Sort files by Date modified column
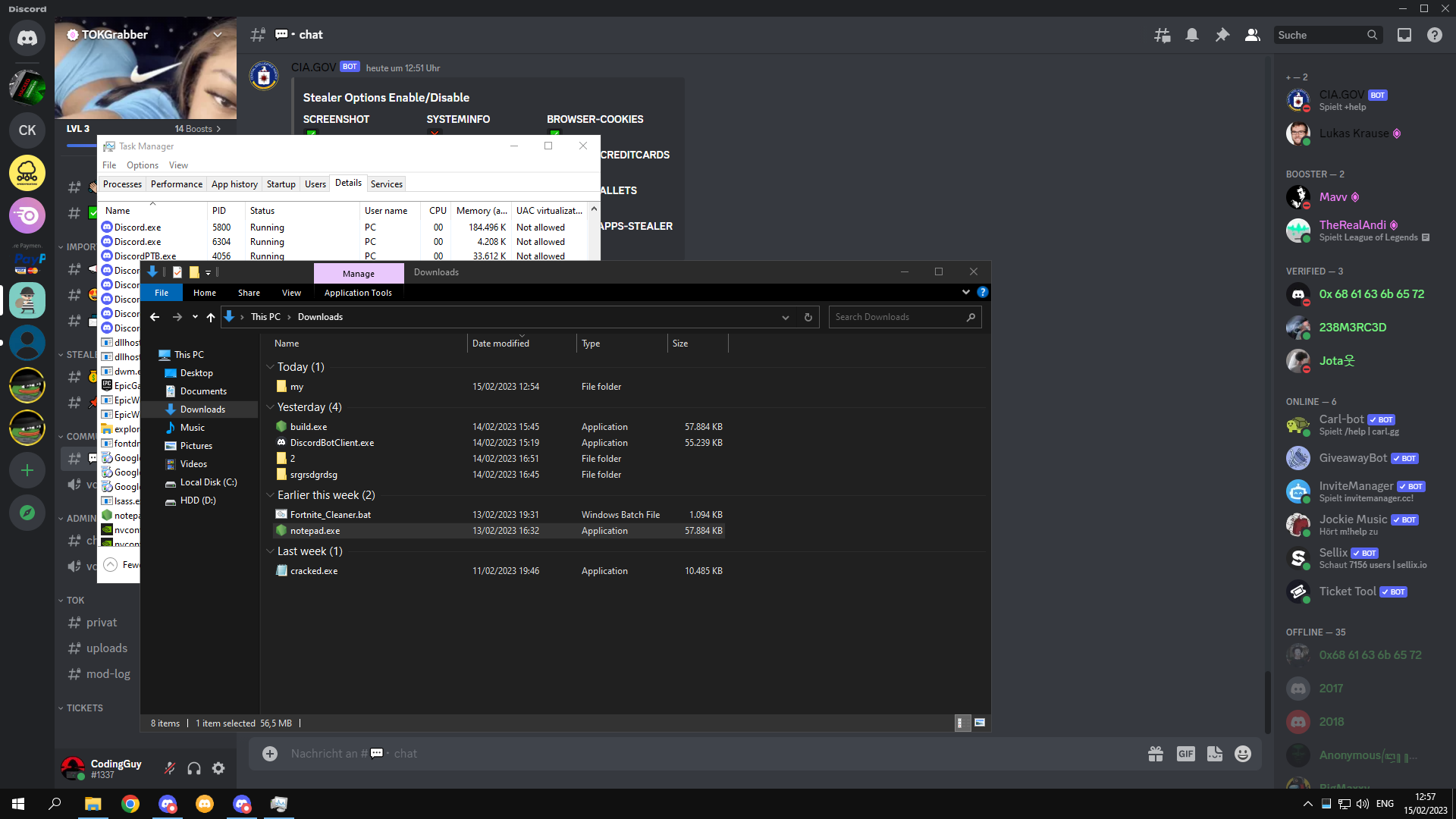Screen dimensions: 1456x819 [521, 344]
